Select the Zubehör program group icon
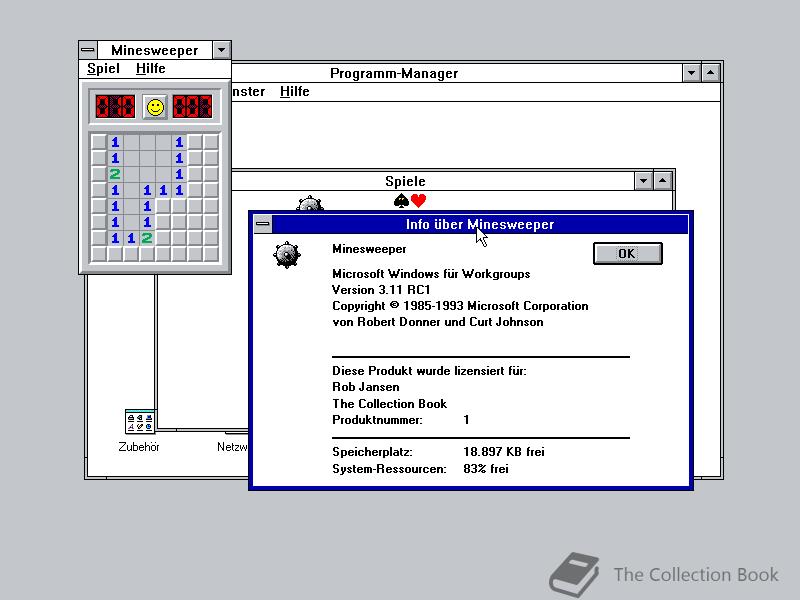Viewport: 800px width, 600px height. pyautogui.click(x=139, y=421)
